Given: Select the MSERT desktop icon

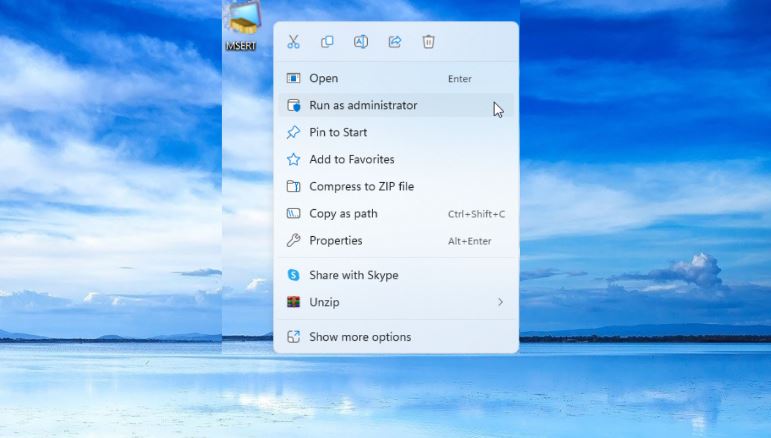Looking at the screenshot, I should (x=241, y=26).
